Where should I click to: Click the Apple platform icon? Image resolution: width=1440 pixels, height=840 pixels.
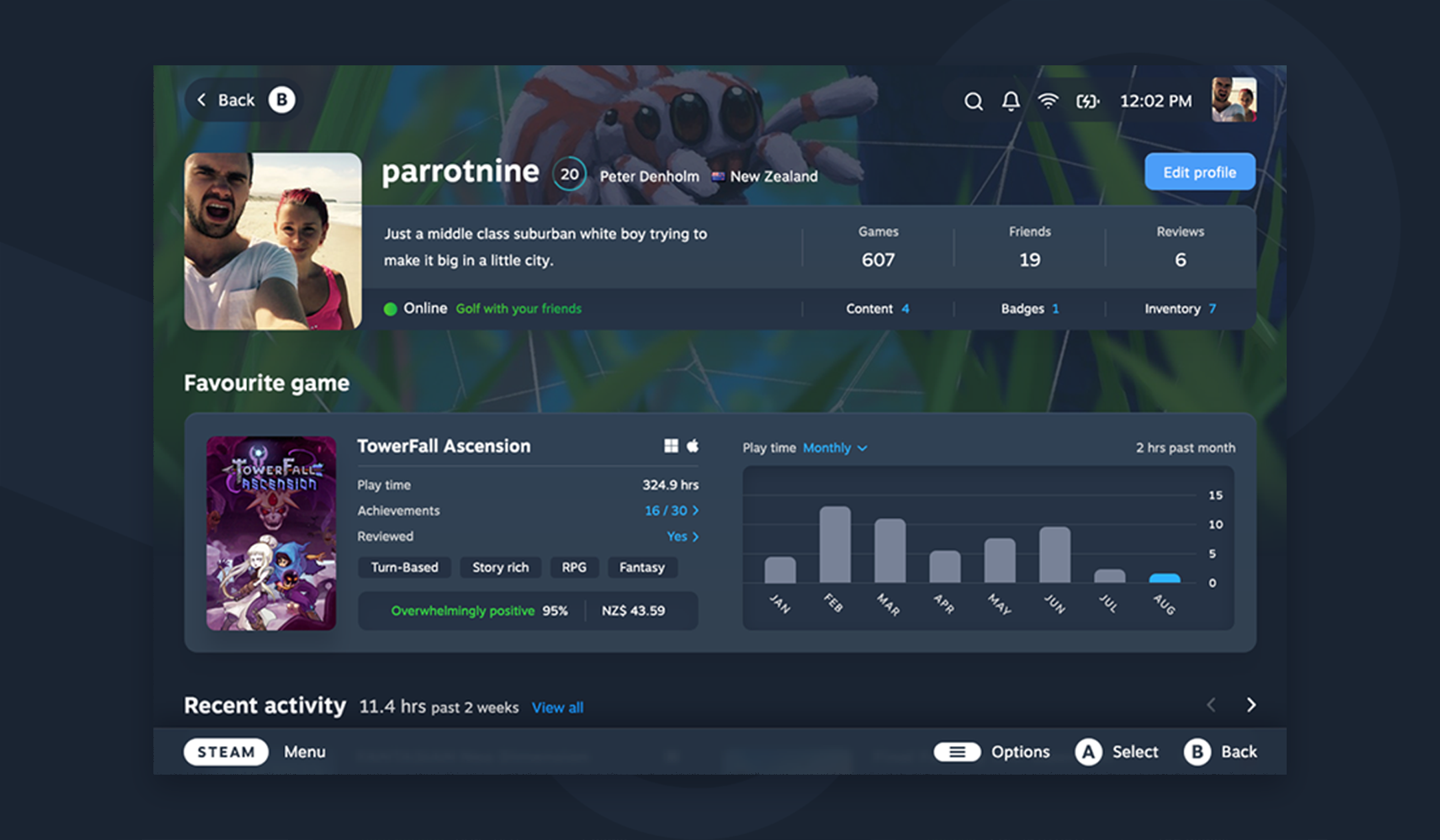coord(693,445)
